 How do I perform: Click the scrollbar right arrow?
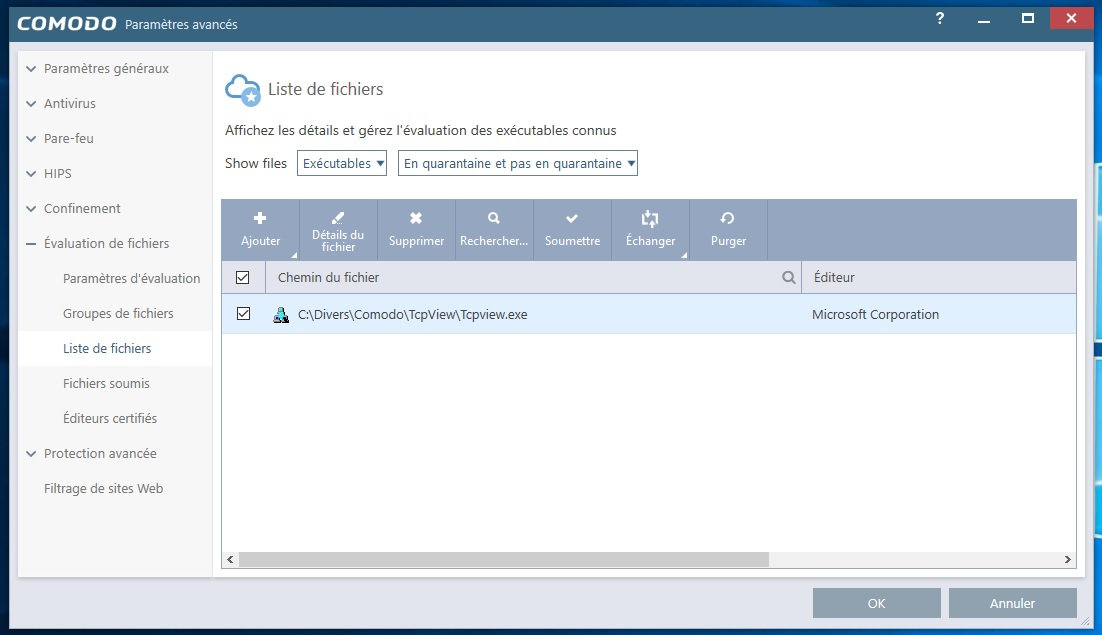pos(1068,559)
